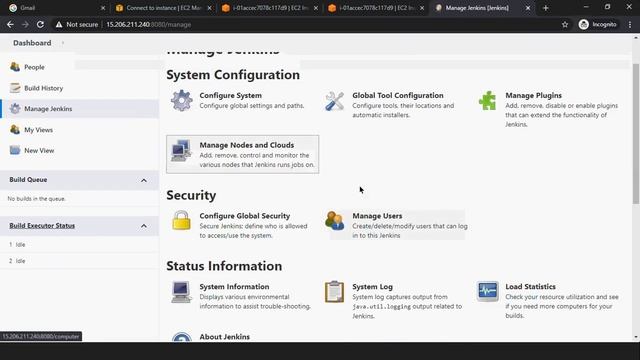Open the My Views link
The image size is (640, 360).
click(x=38, y=130)
